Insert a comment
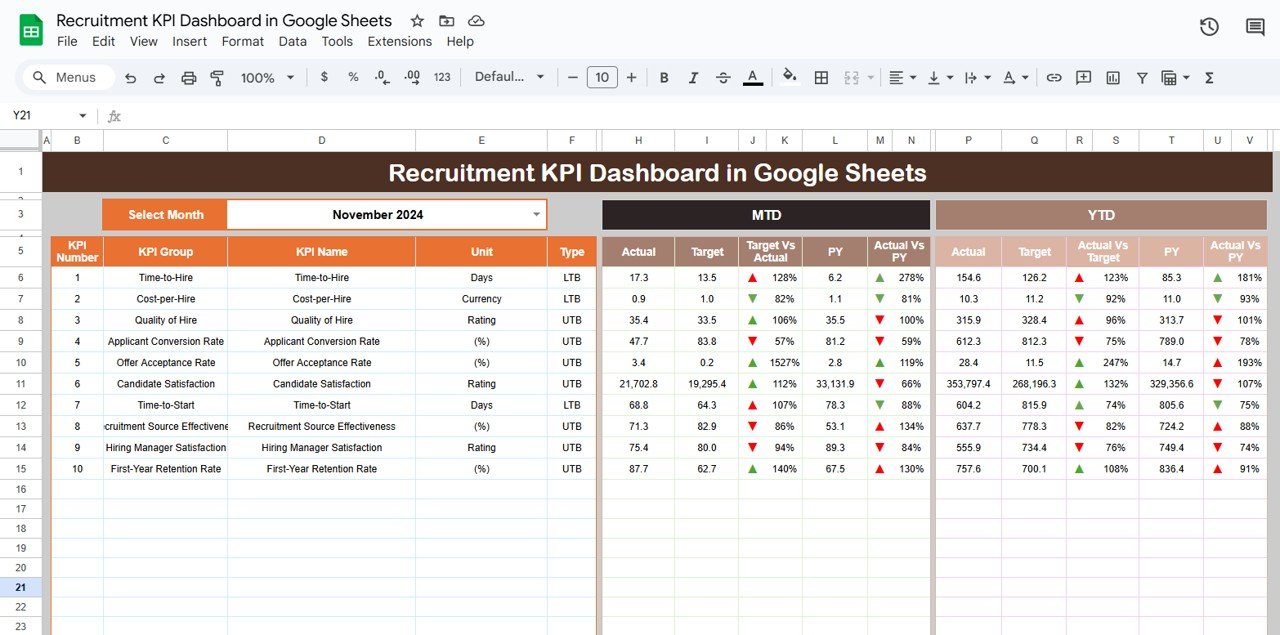Viewport: 1280px width, 635px height. coord(1083,77)
